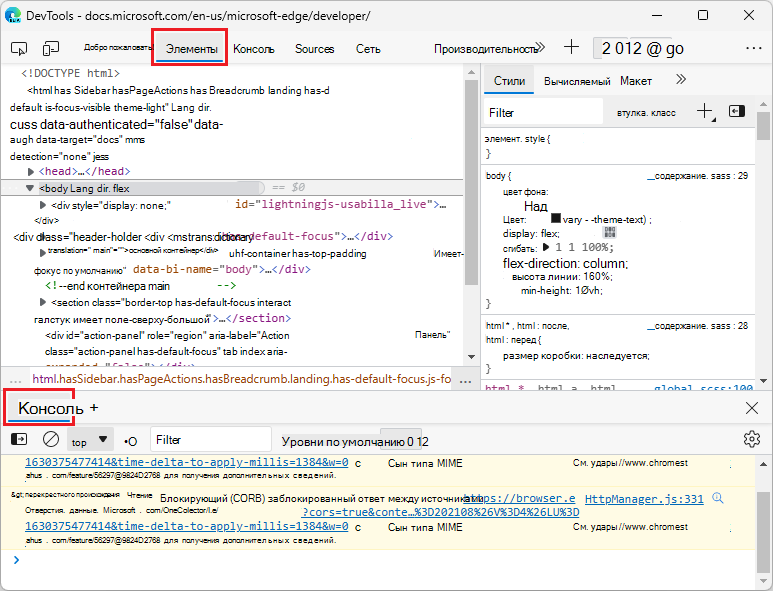Open the Элементы tab
Screen dimensions: 773x591
pyautogui.click(x=191, y=49)
